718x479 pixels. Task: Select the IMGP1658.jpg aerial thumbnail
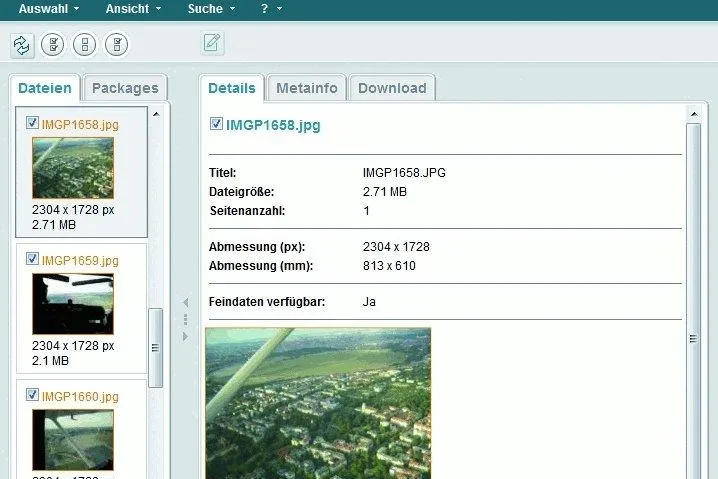[x=73, y=168]
